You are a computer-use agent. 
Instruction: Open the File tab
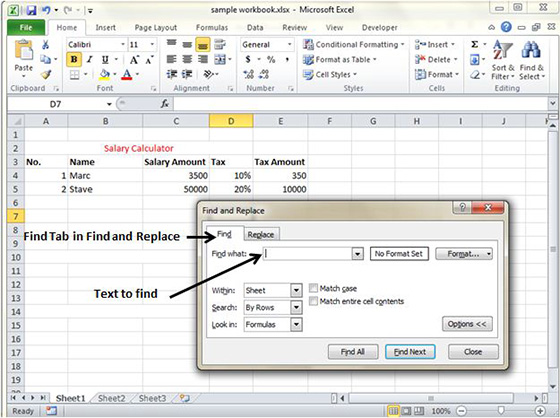pos(26,28)
